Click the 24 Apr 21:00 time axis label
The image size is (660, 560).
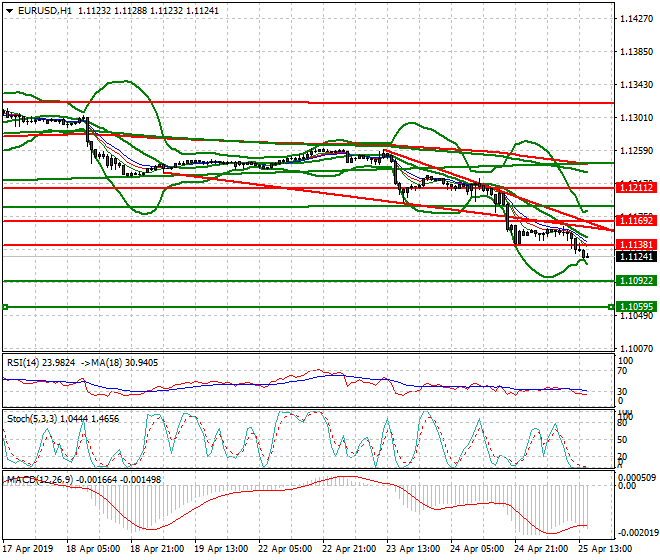(x=541, y=549)
